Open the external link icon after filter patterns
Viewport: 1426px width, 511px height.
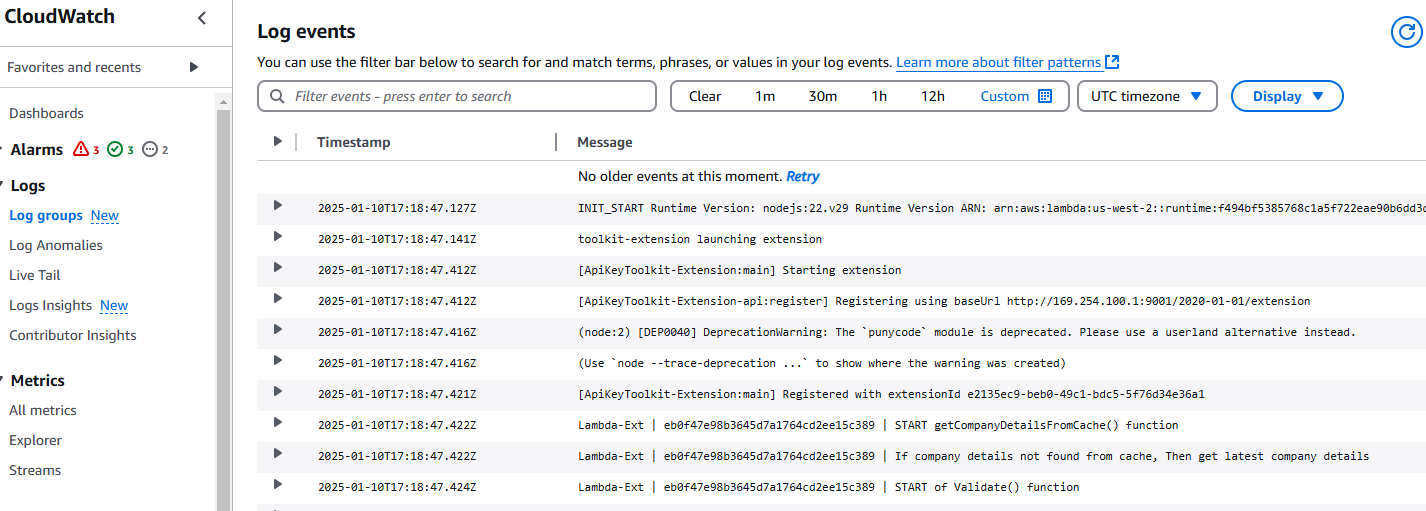1112,62
